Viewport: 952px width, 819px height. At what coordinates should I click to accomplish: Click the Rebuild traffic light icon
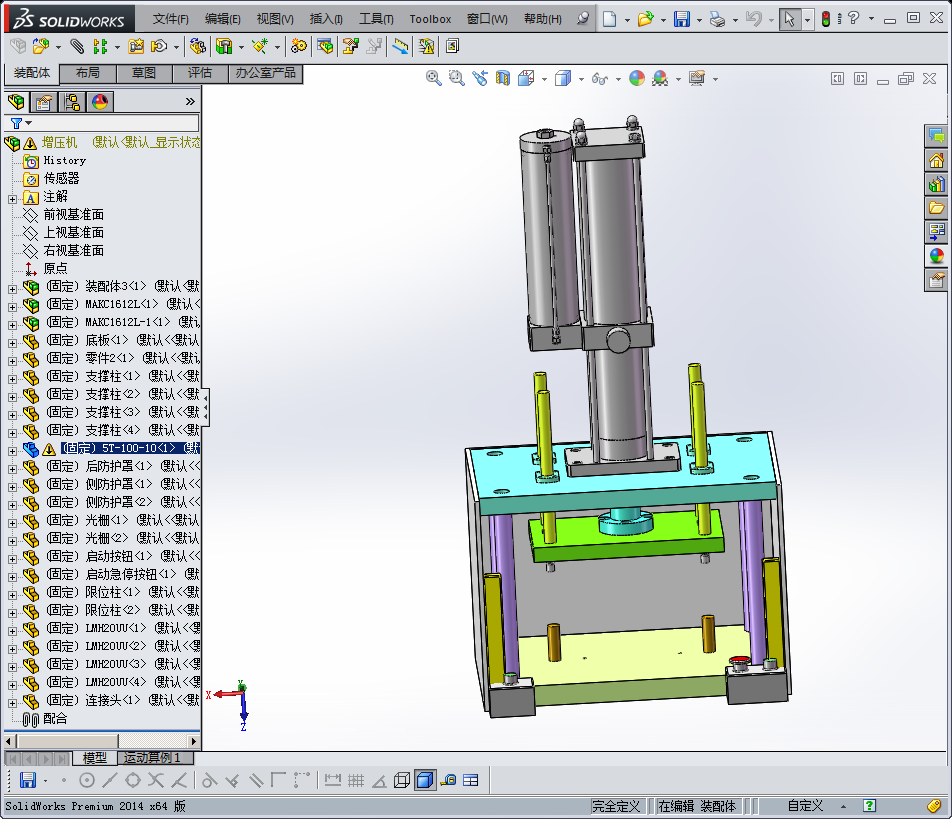pyautogui.click(x=826, y=19)
